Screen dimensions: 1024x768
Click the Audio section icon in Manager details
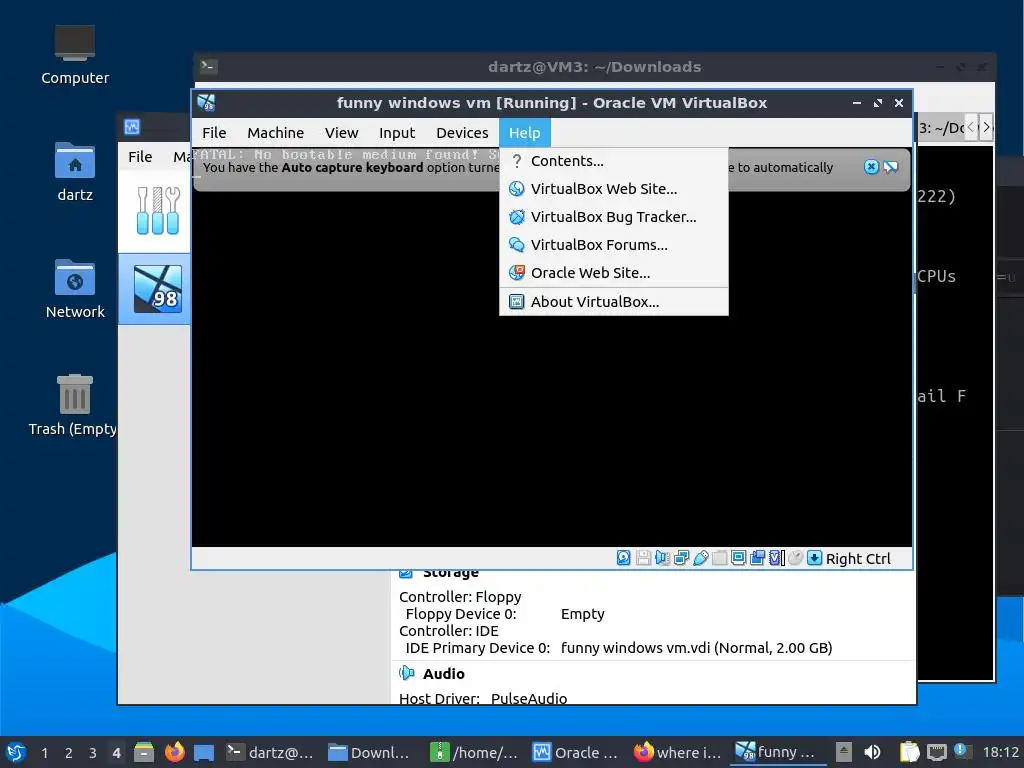[407, 673]
